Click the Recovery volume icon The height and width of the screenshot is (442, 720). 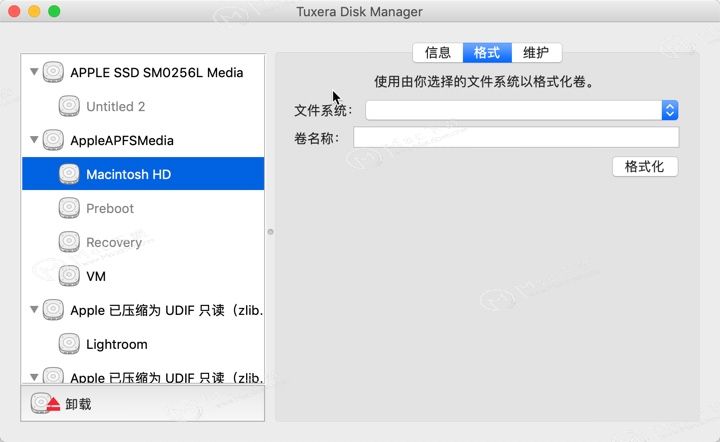click(x=69, y=242)
